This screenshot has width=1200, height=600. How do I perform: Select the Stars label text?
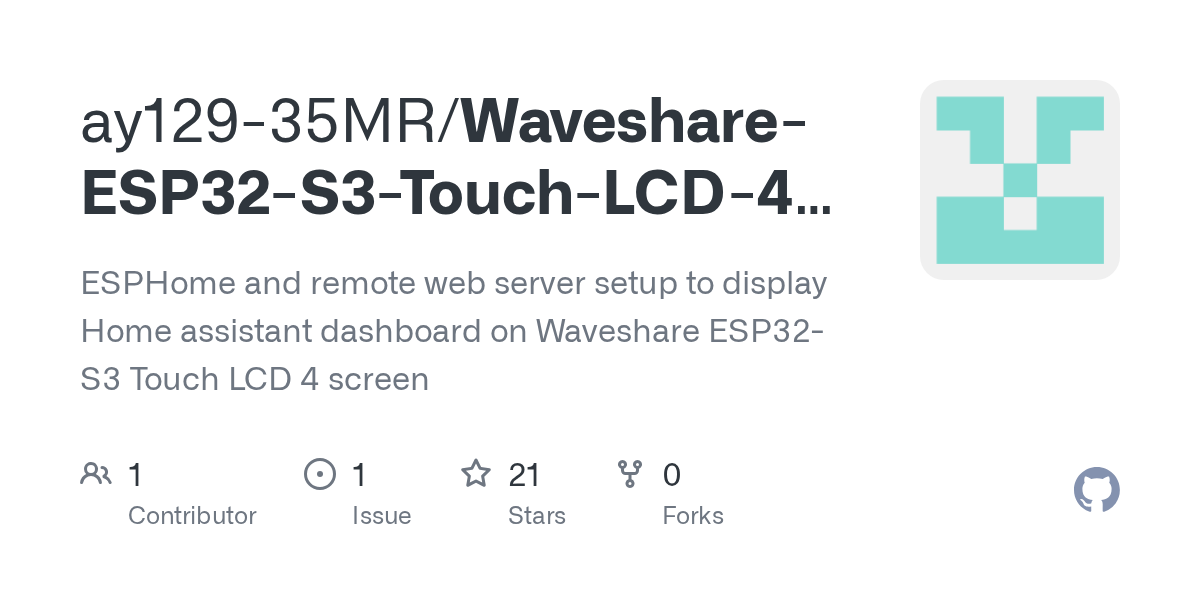(x=537, y=516)
